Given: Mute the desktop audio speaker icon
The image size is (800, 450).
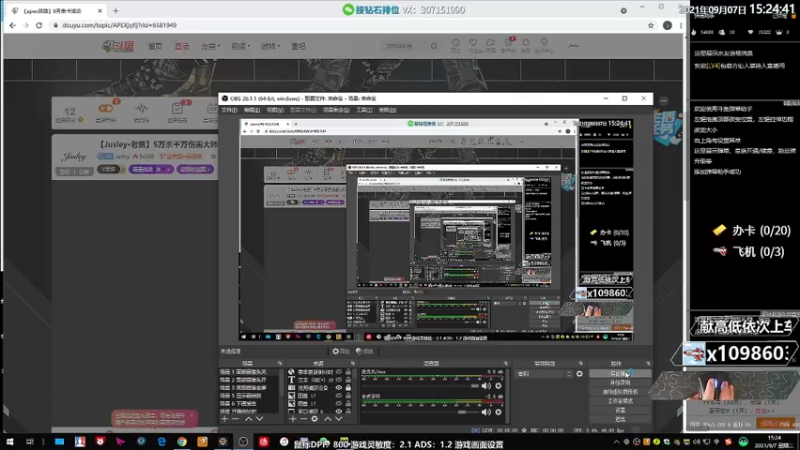Looking at the screenshot, I should point(486,411).
